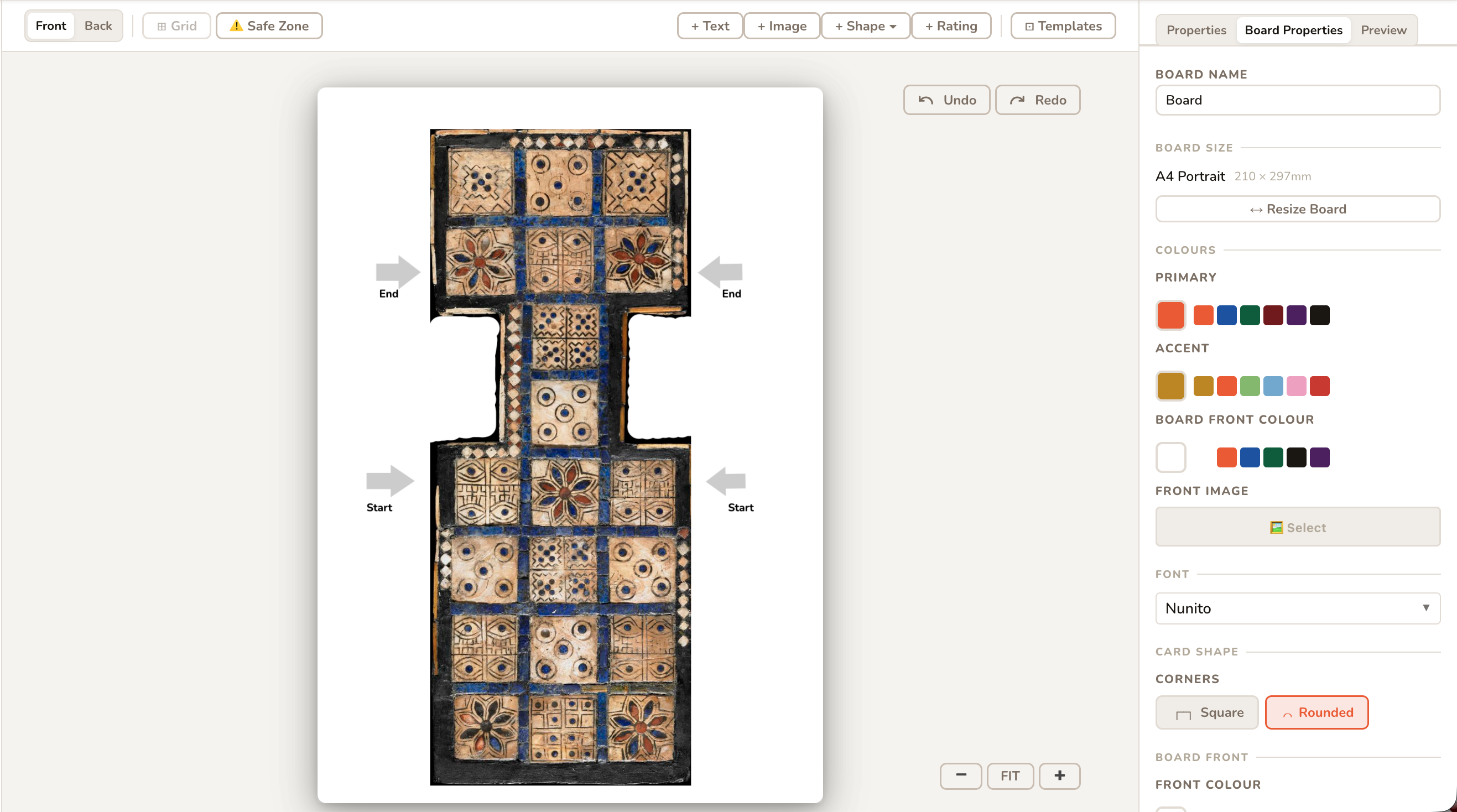This screenshot has width=1457, height=812.
Task: Switch to the Back side
Action: click(98, 25)
